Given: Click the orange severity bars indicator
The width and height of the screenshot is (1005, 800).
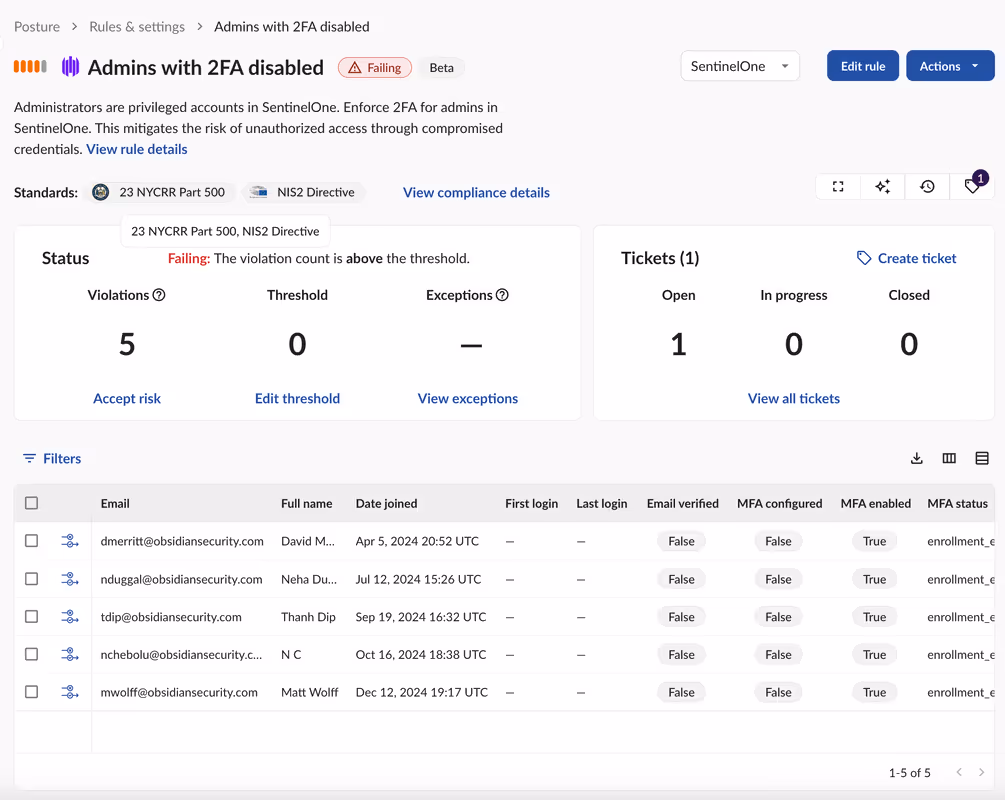Looking at the screenshot, I should (x=30, y=66).
